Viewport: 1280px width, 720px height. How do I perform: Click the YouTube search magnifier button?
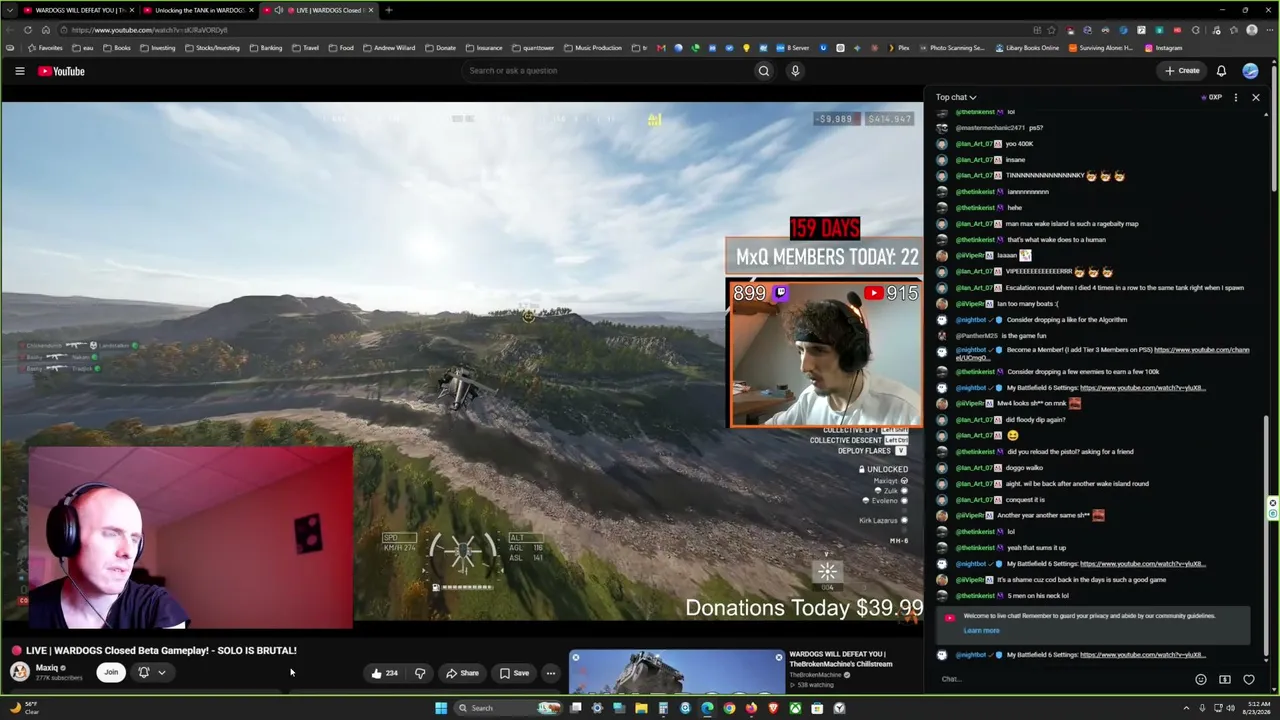tap(764, 71)
